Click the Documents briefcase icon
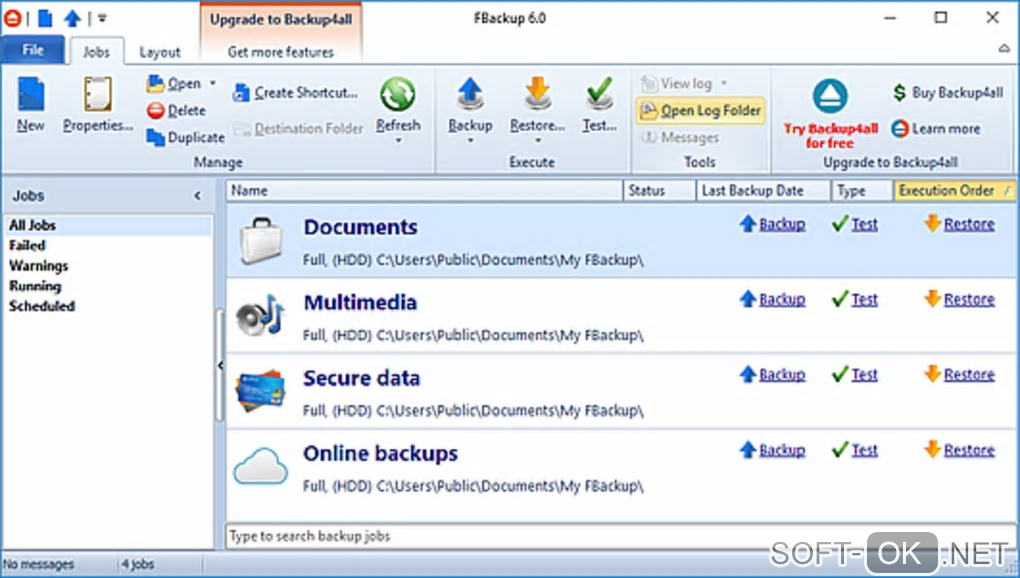Screen dimensions: 1020x578 coord(261,240)
